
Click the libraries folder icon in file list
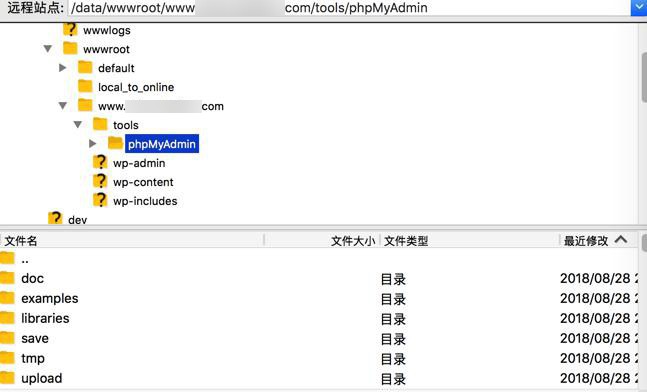coord(7,317)
